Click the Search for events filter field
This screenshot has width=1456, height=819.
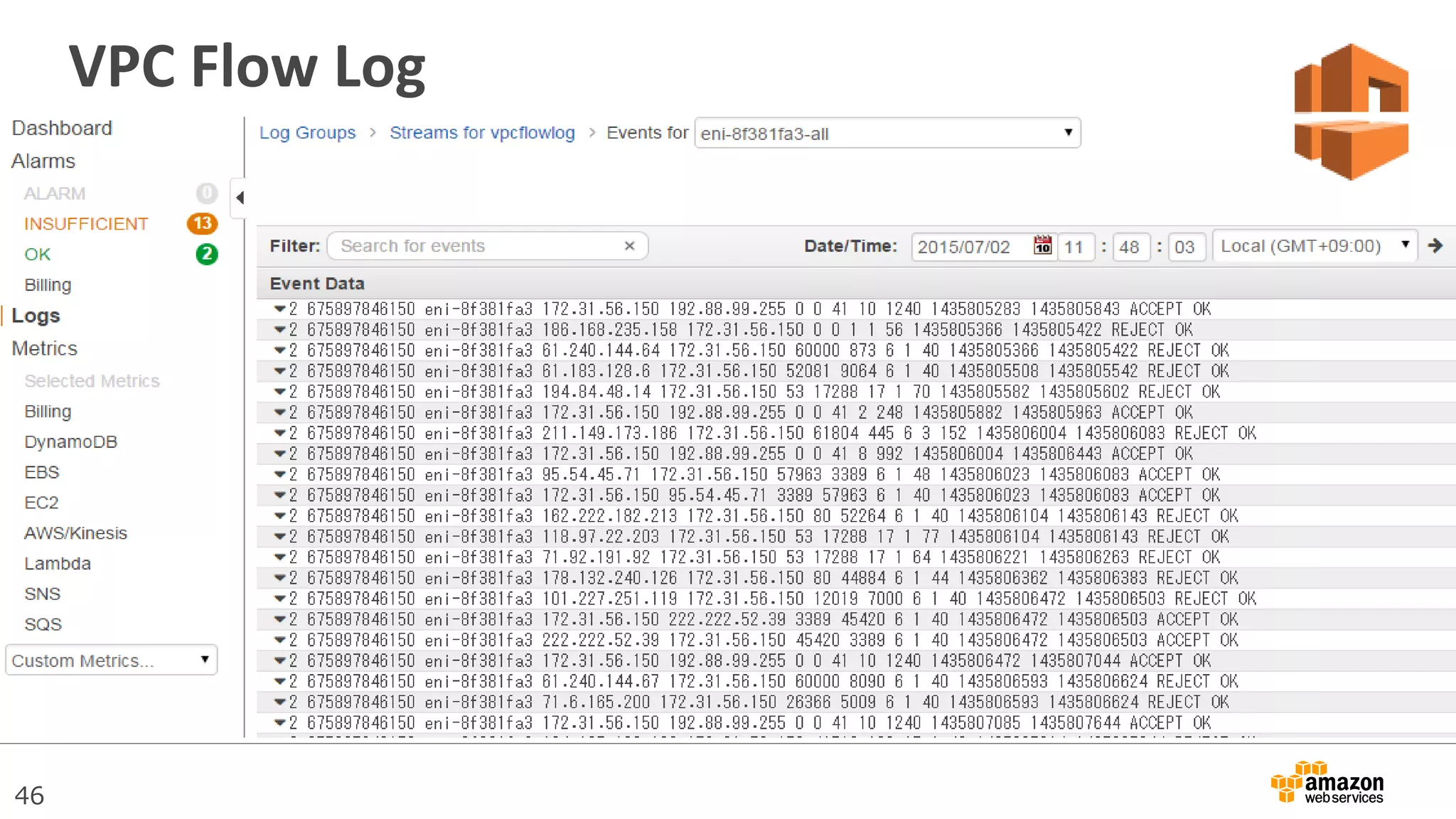pos(487,246)
